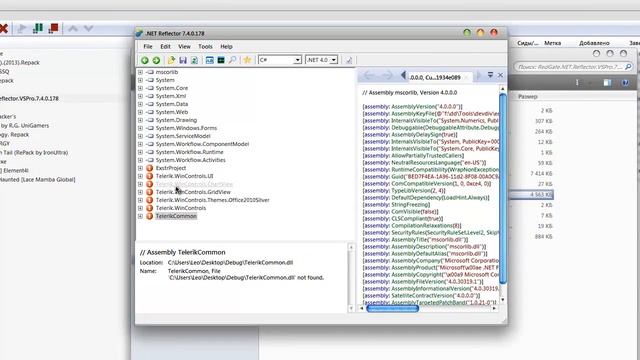Select 'Reflector.VSPro.7.4.0.178' entry in background list
Viewport: 640px width, 360px height.
(x=29, y=98)
